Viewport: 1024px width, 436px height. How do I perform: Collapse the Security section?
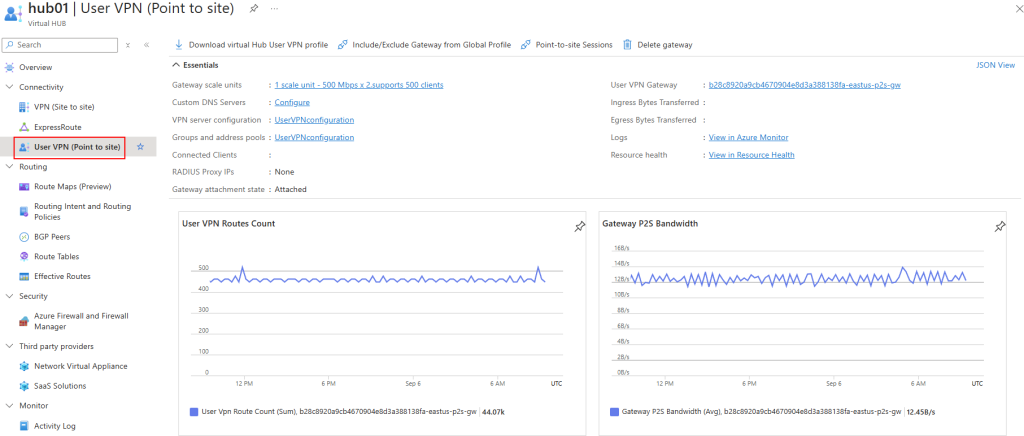coord(9,296)
